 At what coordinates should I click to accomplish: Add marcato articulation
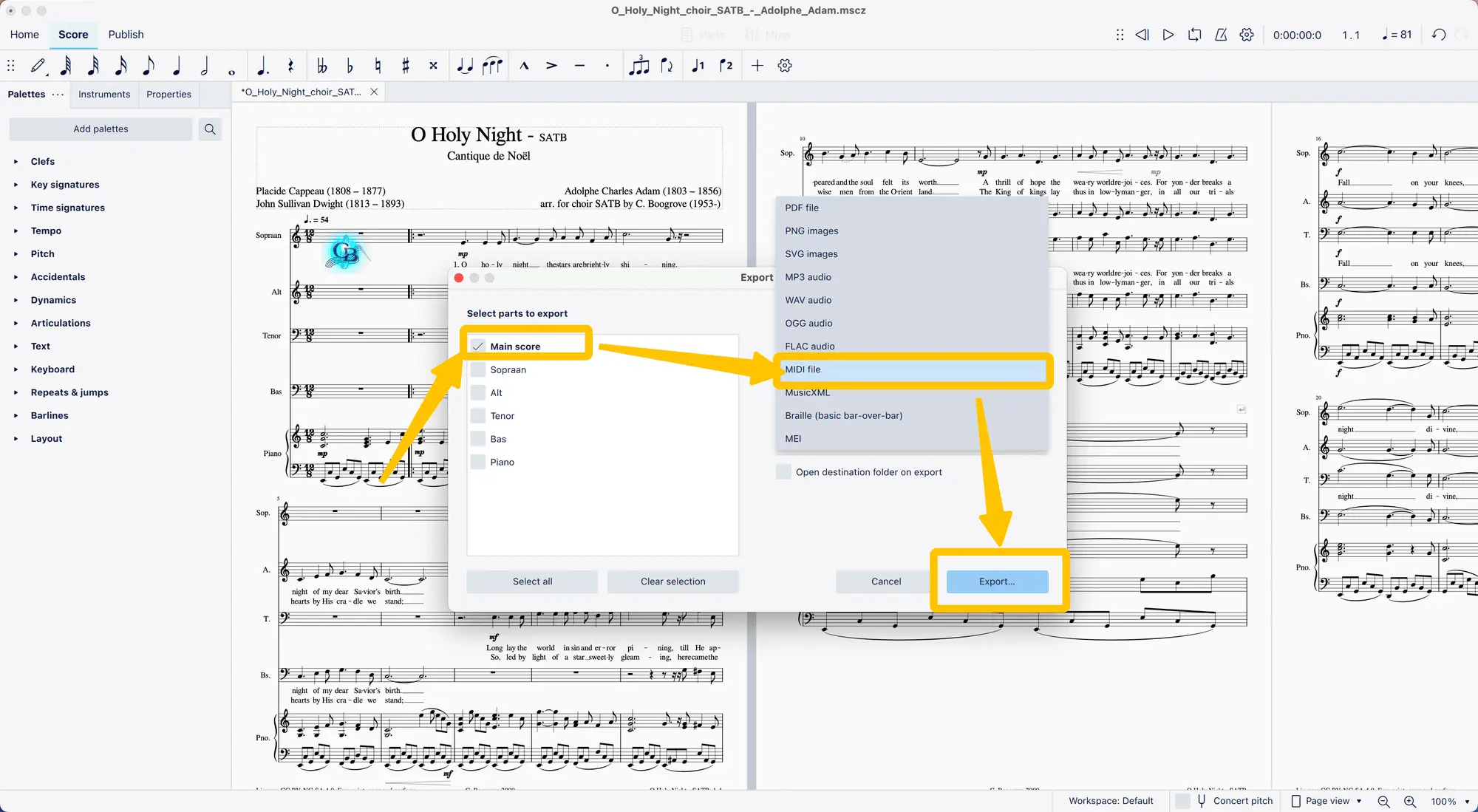(x=524, y=66)
